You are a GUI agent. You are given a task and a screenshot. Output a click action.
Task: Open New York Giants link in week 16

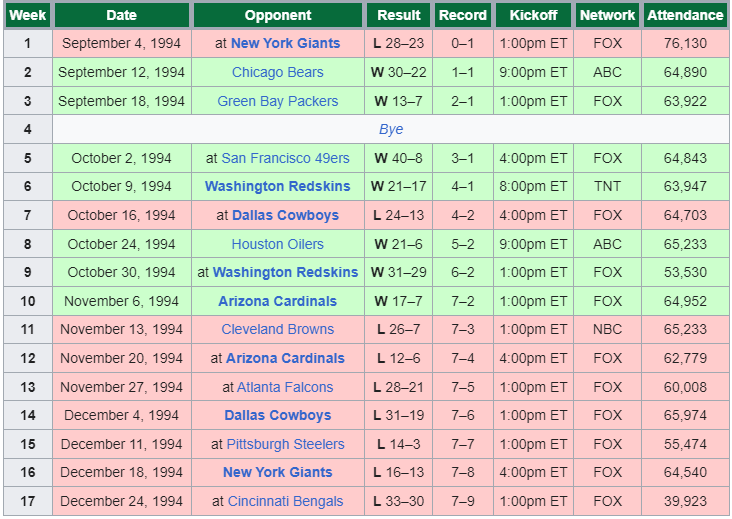coord(277,472)
